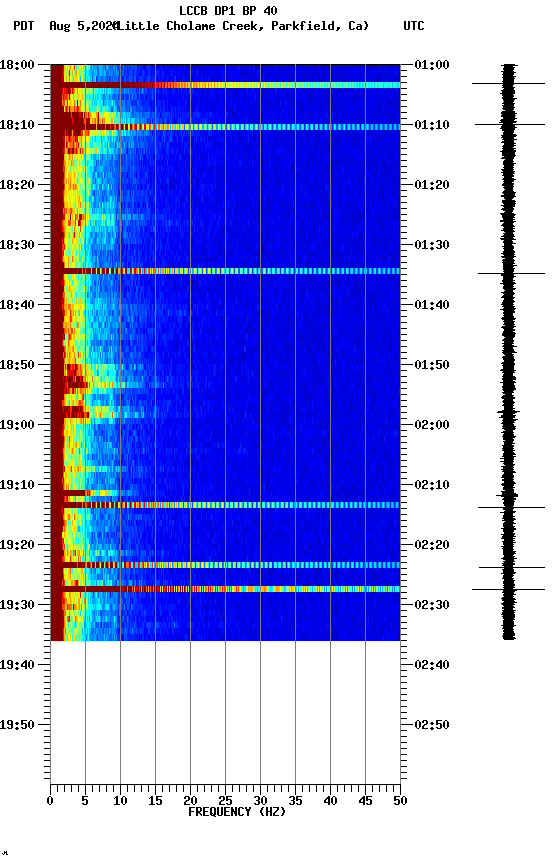Click the 'UTC' timezone label
Screen dimensions: 552x864
pos(414,26)
